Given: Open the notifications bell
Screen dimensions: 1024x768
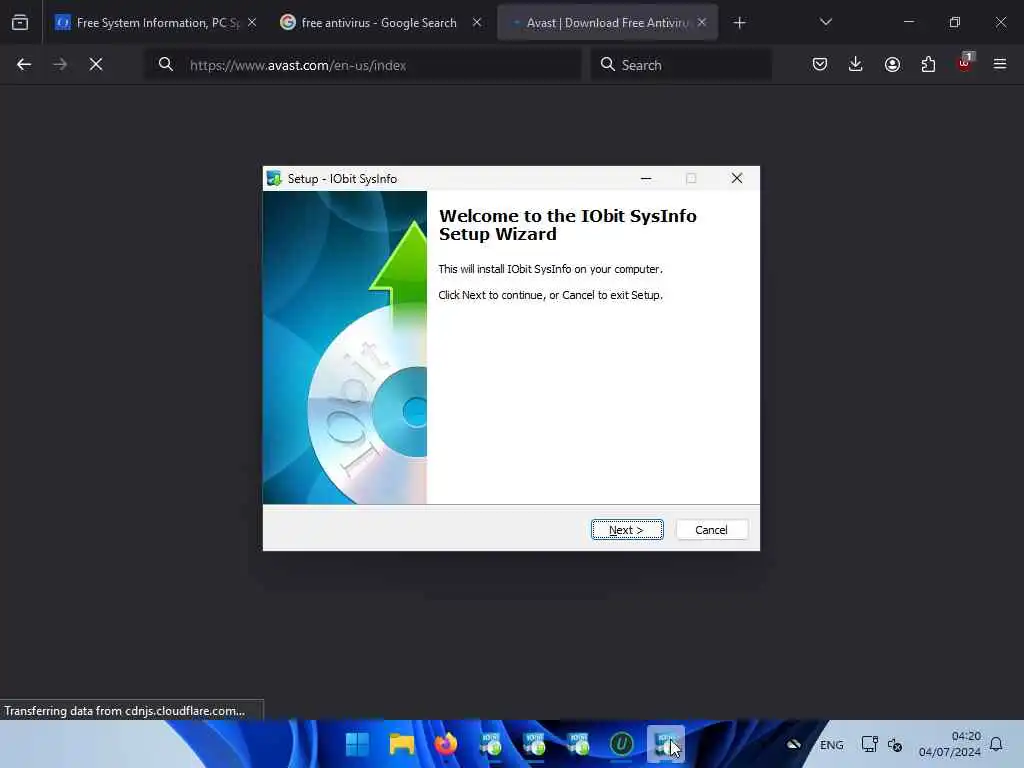Looking at the screenshot, I should click(x=996, y=744).
